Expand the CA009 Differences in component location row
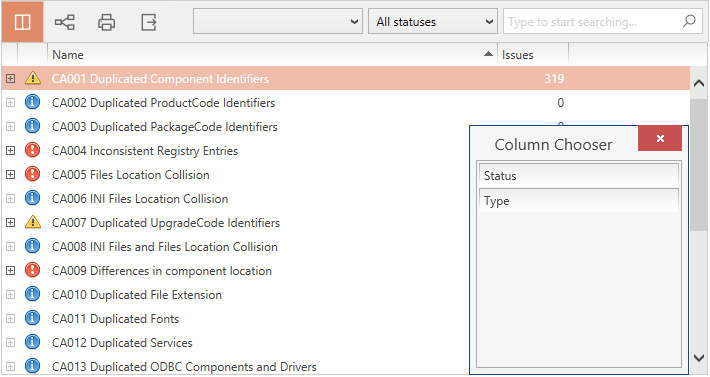The image size is (710, 377). (10, 270)
